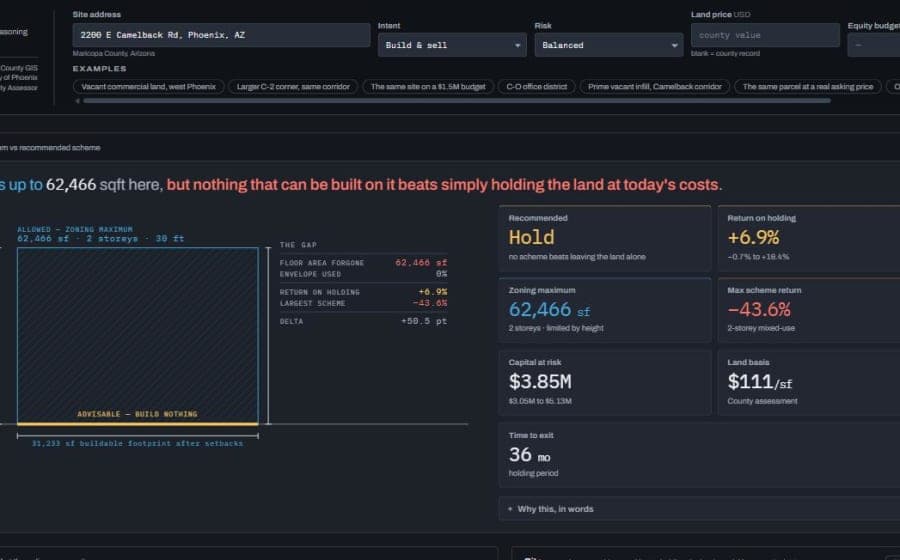Viewport: 900px width, 560px height.
Task: Click the Time to exit '36 mo' value
Action: coord(529,455)
